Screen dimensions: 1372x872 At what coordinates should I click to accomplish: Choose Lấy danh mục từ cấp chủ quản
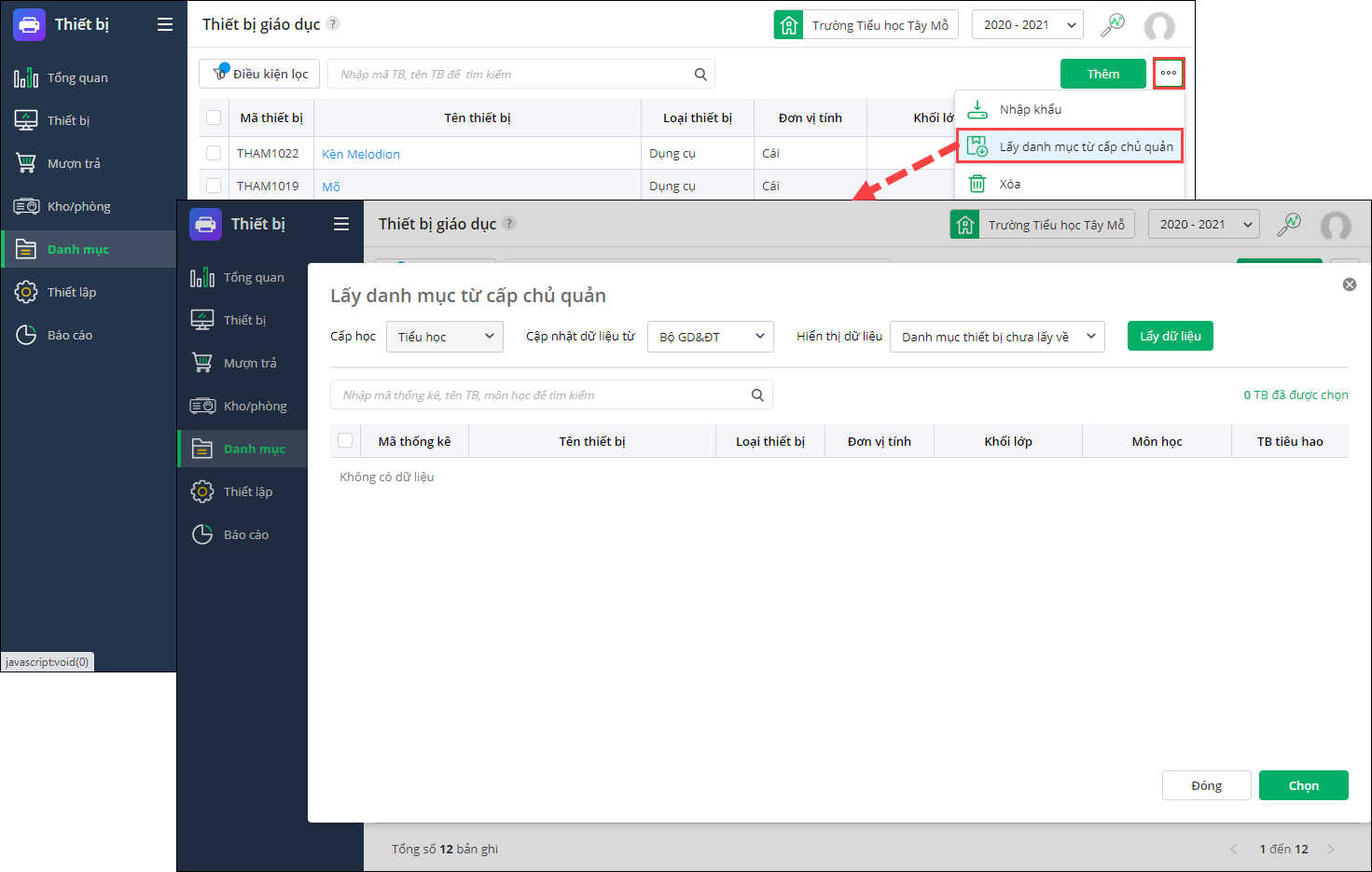point(1070,146)
